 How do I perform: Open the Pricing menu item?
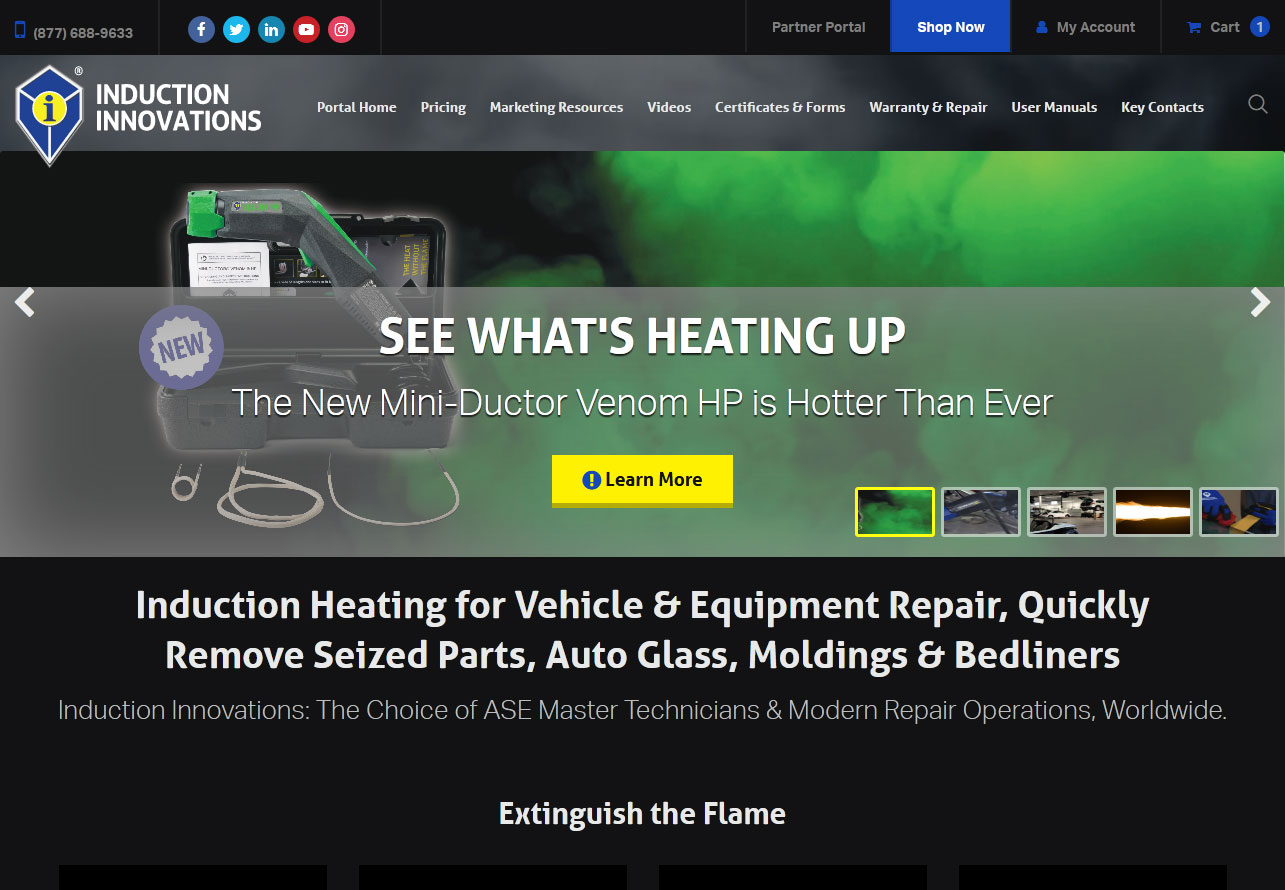[x=443, y=107]
